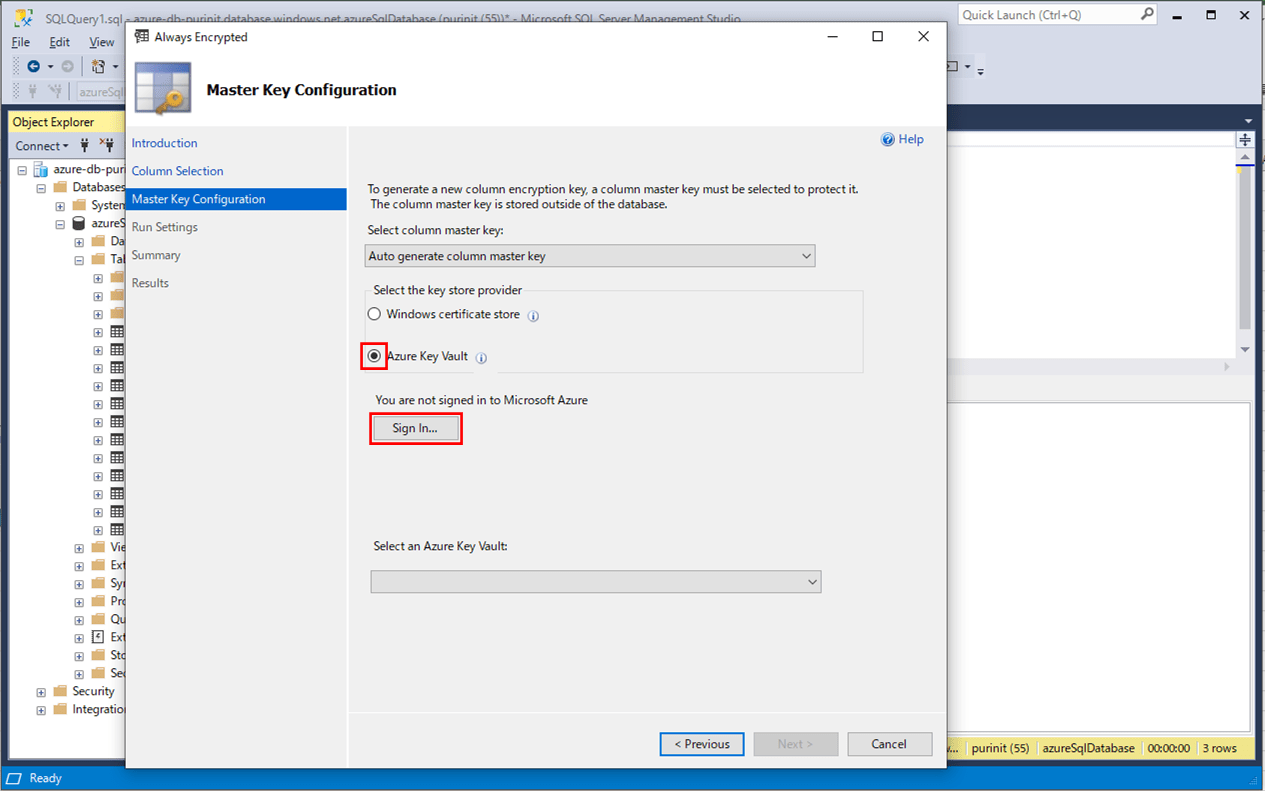The width and height of the screenshot is (1265, 791).
Task: Click the connect plug icon in Object Explorer
Action: pyautogui.click(x=85, y=146)
